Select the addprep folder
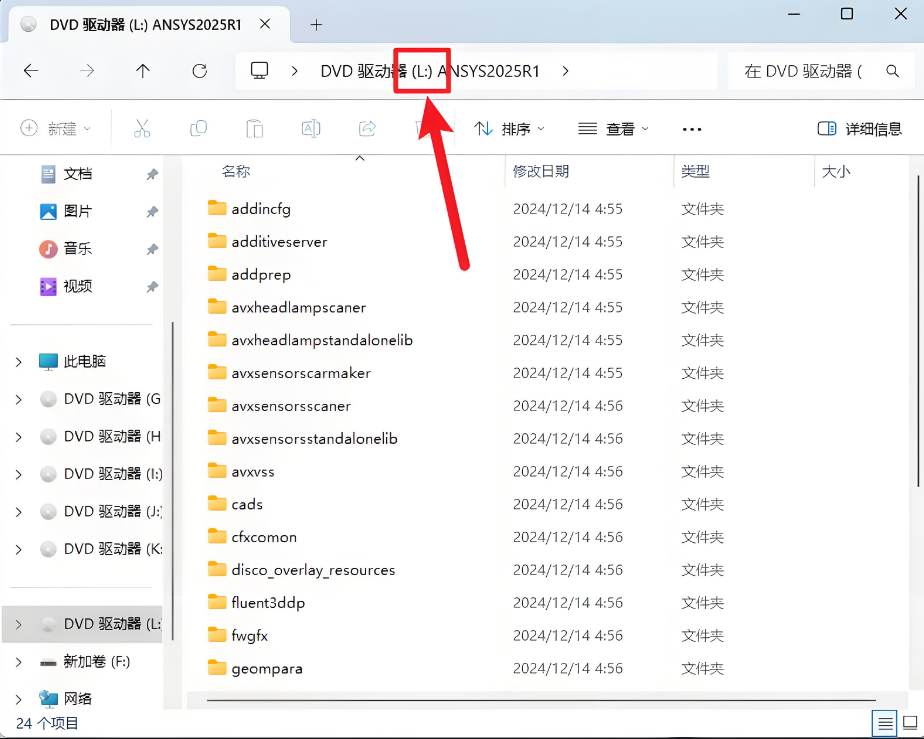Screen dimensions: 924x739 pyautogui.click(x=261, y=275)
